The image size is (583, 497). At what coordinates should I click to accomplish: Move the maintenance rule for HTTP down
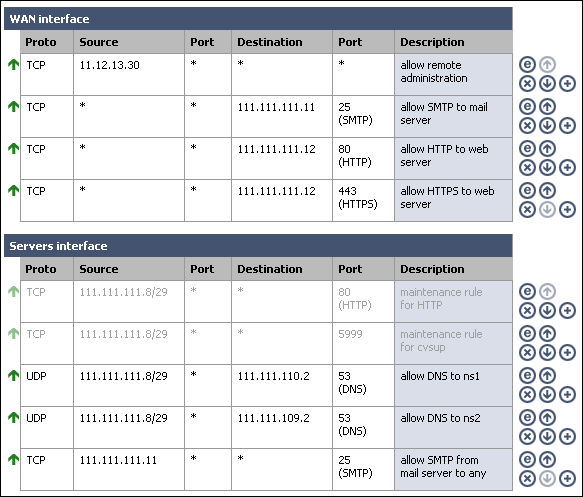547,311
